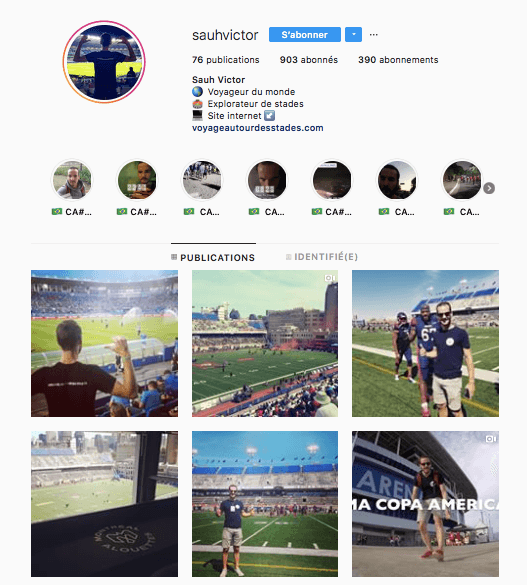
Task: Open the fourth story highlight with close-up face
Action: click(267, 180)
